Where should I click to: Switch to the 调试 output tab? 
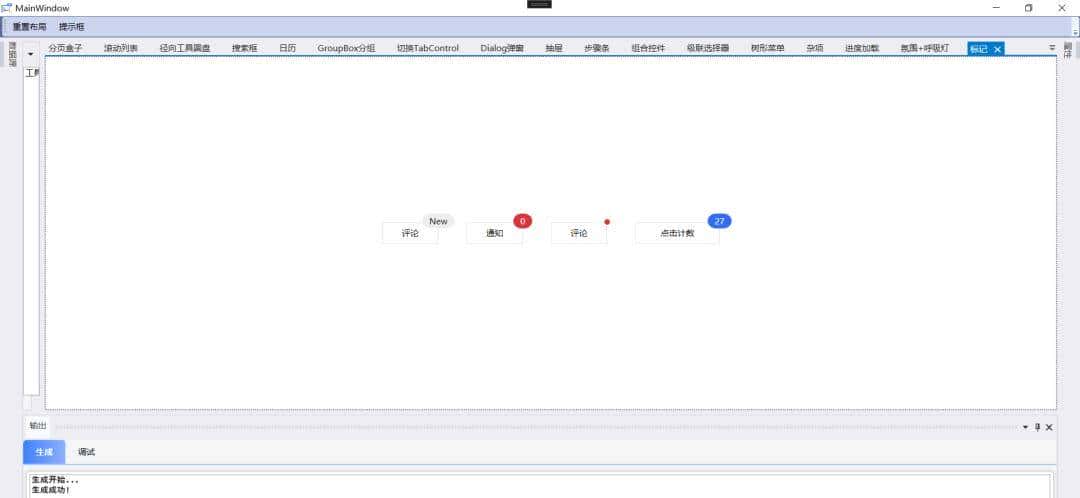coord(86,452)
